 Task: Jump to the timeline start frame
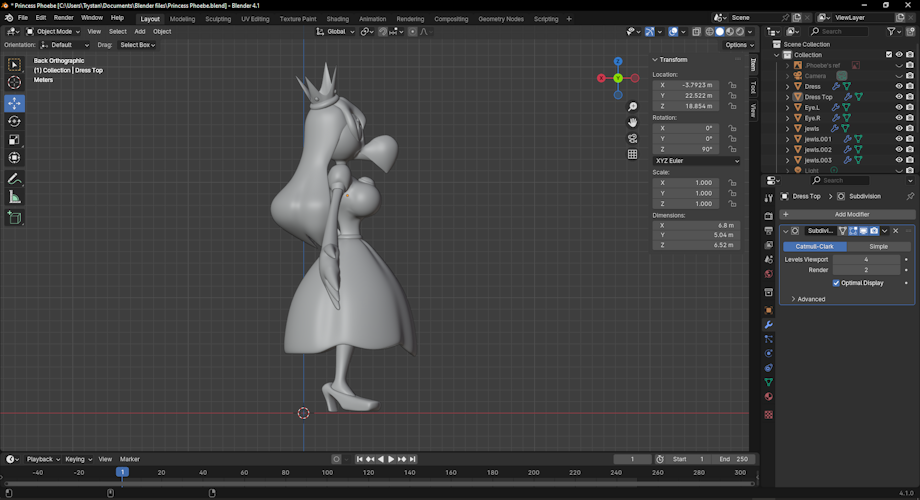359,459
